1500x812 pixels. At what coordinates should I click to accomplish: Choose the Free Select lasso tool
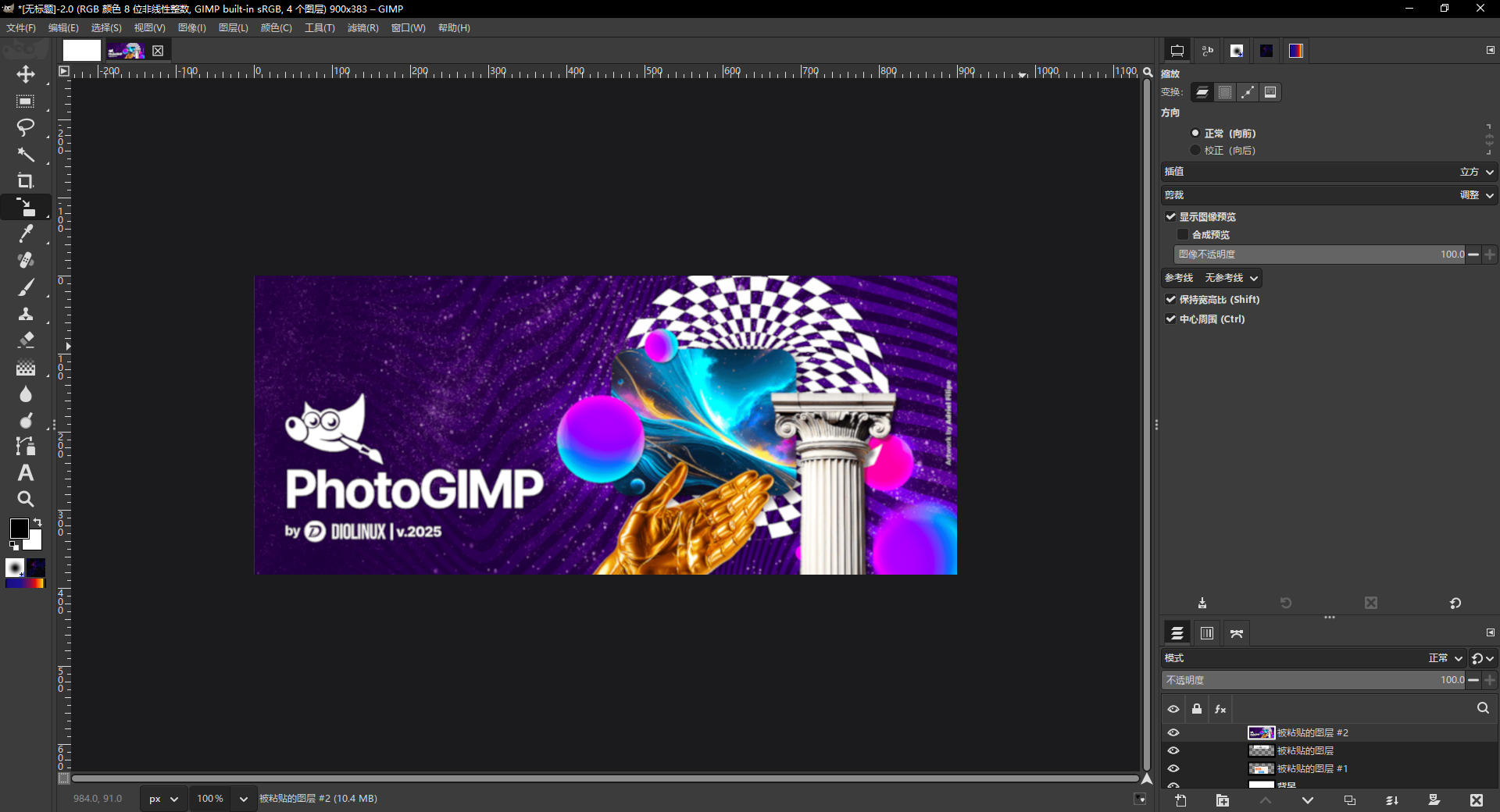tap(26, 128)
